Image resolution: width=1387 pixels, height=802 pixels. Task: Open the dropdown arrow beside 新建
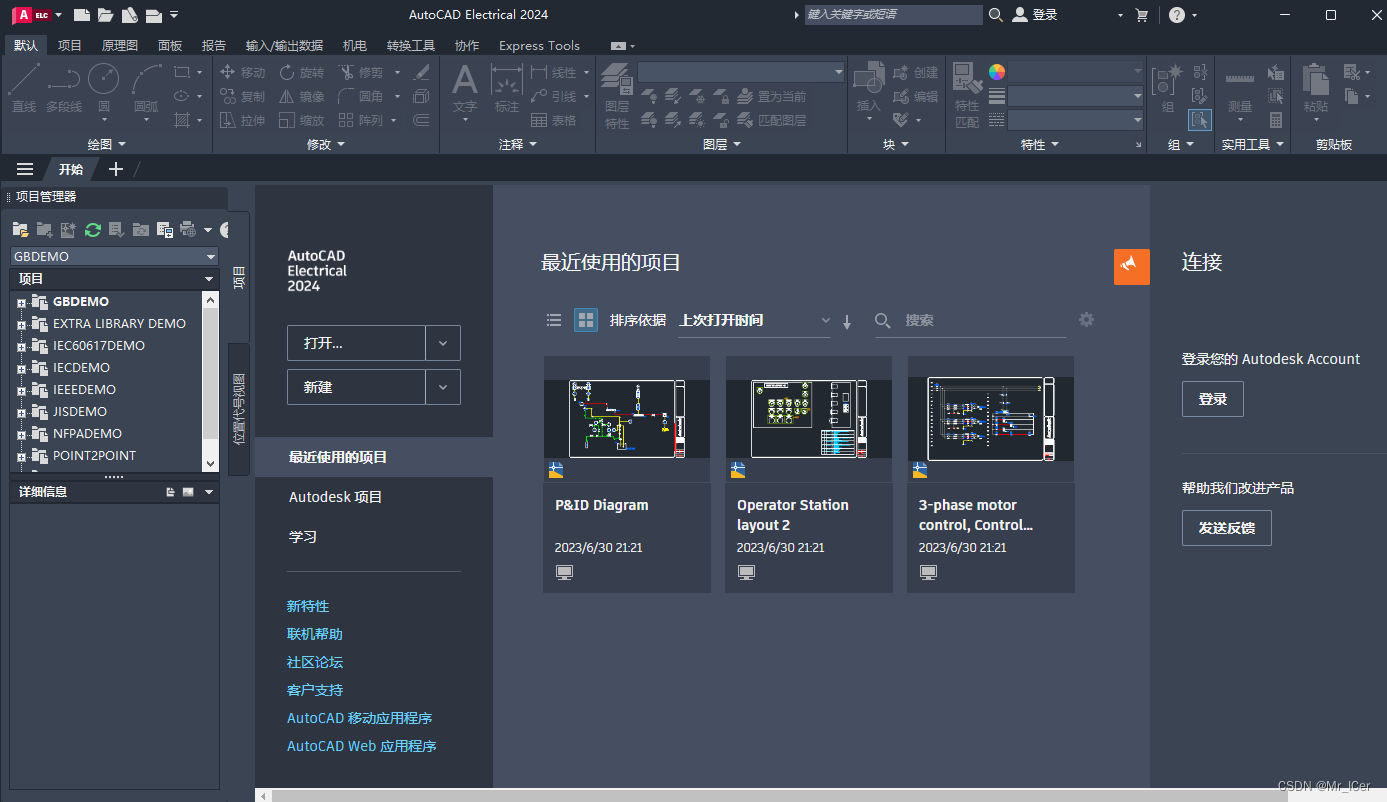(443, 387)
